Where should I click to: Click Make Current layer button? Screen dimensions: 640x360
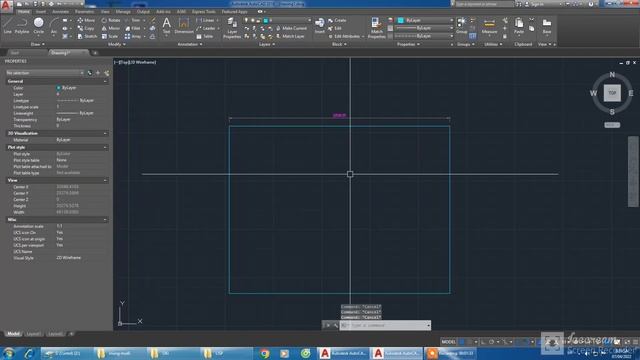[291, 28]
